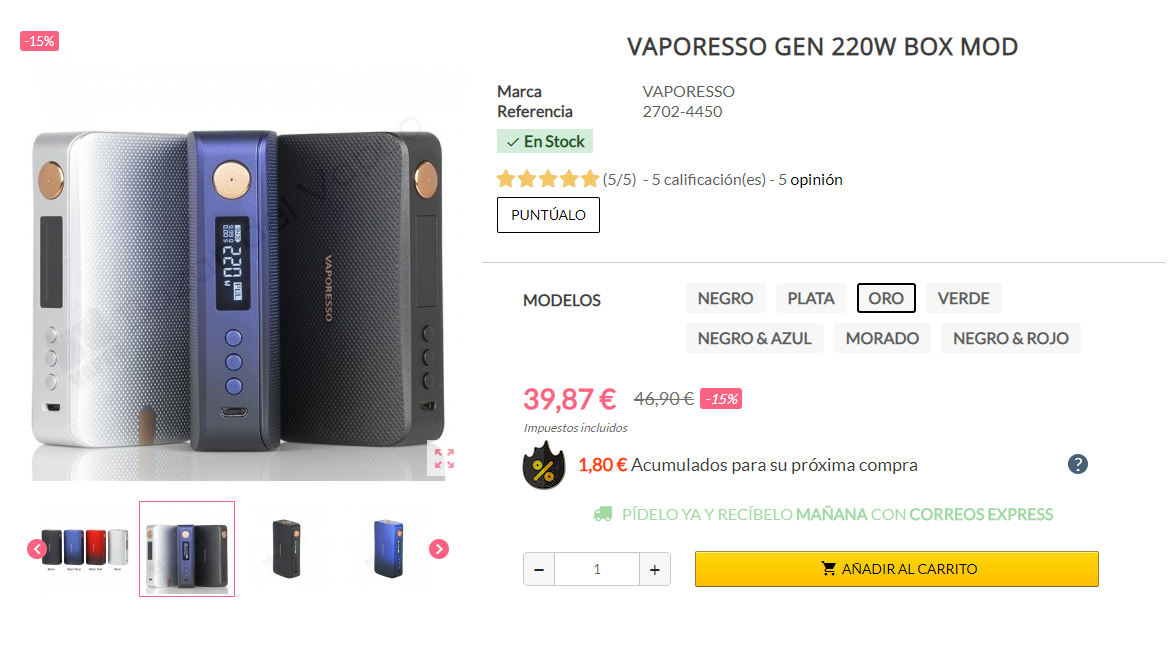
Task: Click the discount flame percent icon
Action: coord(544,466)
